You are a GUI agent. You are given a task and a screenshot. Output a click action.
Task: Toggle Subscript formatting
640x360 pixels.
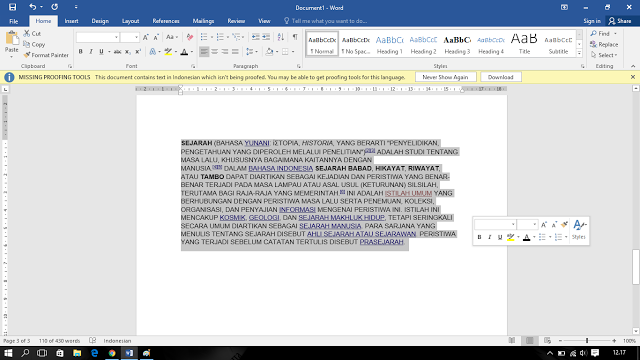point(128,52)
